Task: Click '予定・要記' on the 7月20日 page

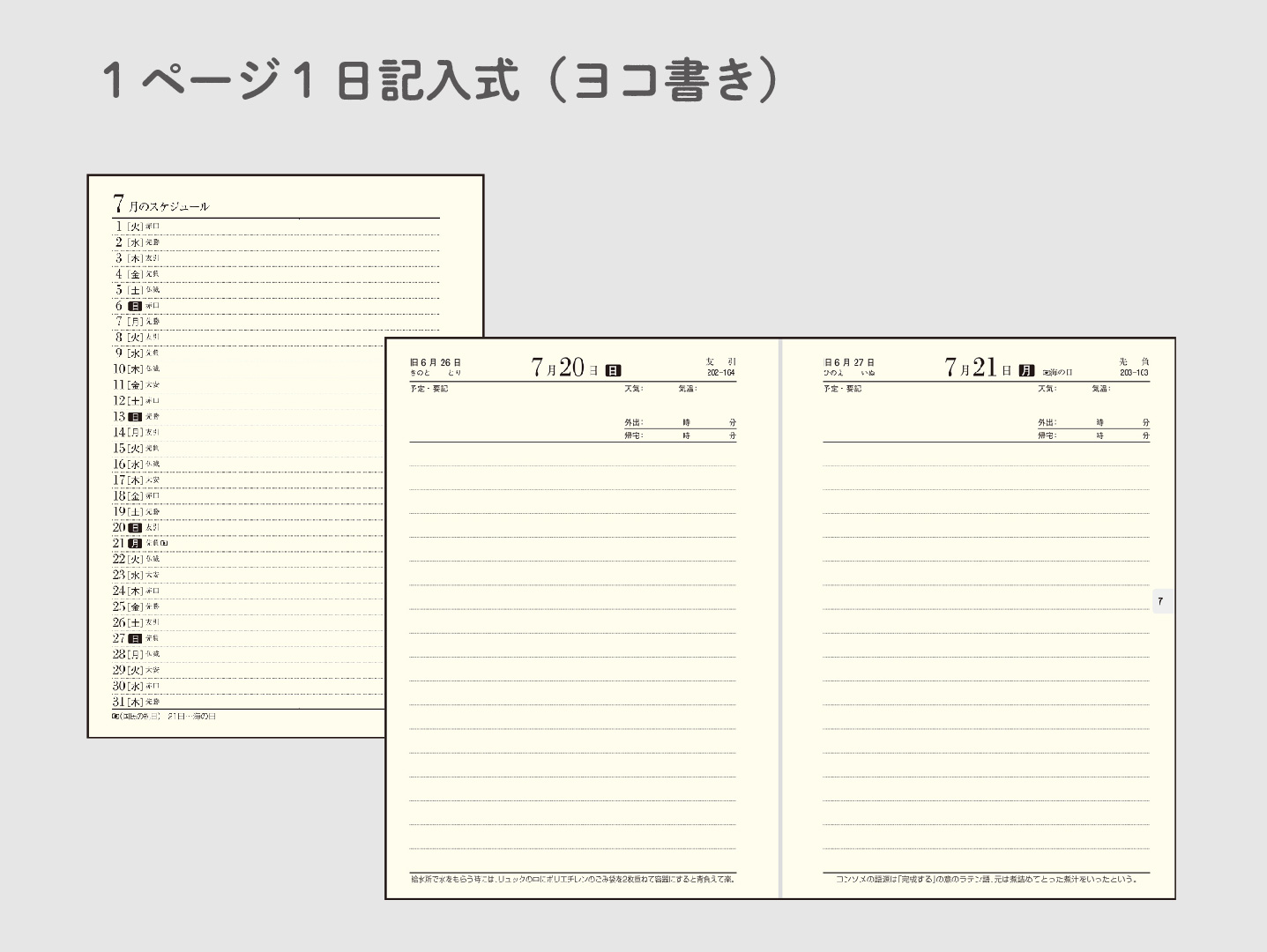Action: pyautogui.click(x=429, y=389)
